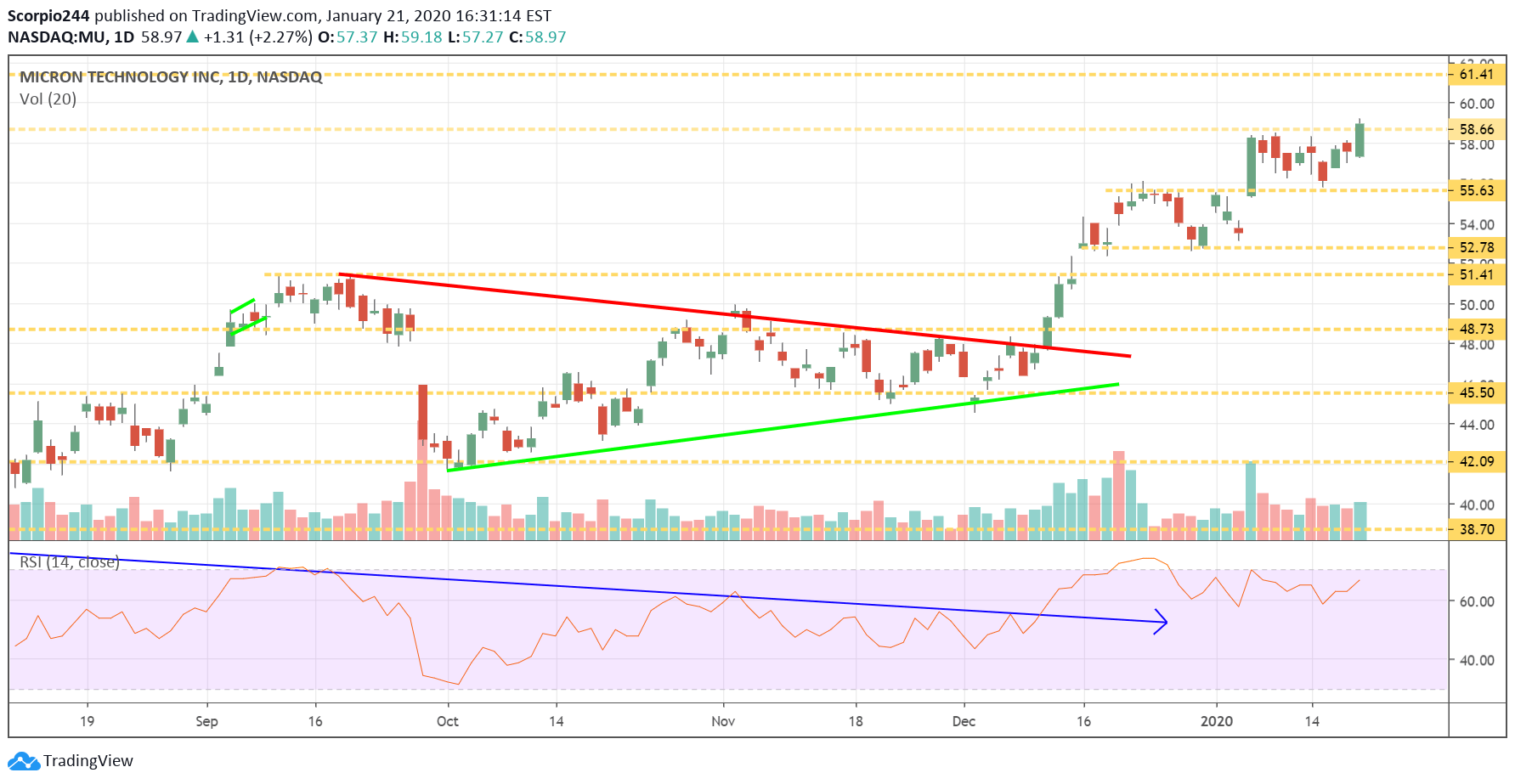Click the NASDAQ:MU, 1D symbol header
Viewport: 1515px width, 784px height.
click(x=71, y=37)
